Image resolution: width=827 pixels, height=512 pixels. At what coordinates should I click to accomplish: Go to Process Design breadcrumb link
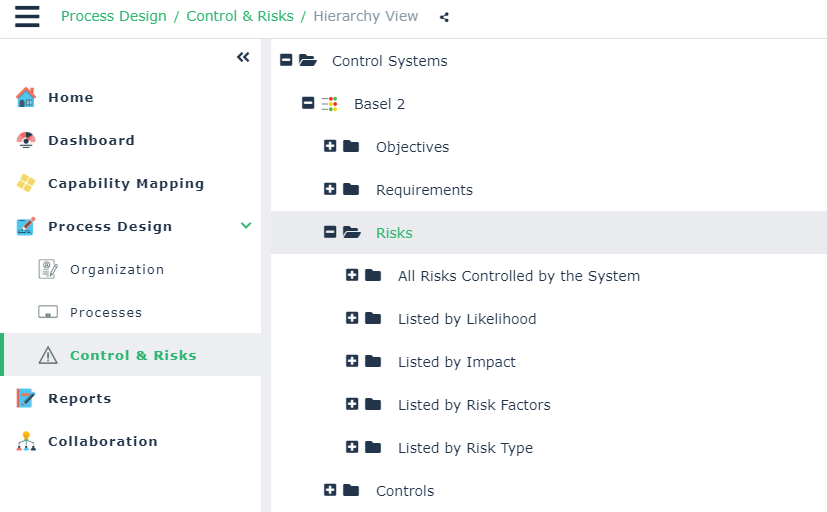click(x=114, y=17)
